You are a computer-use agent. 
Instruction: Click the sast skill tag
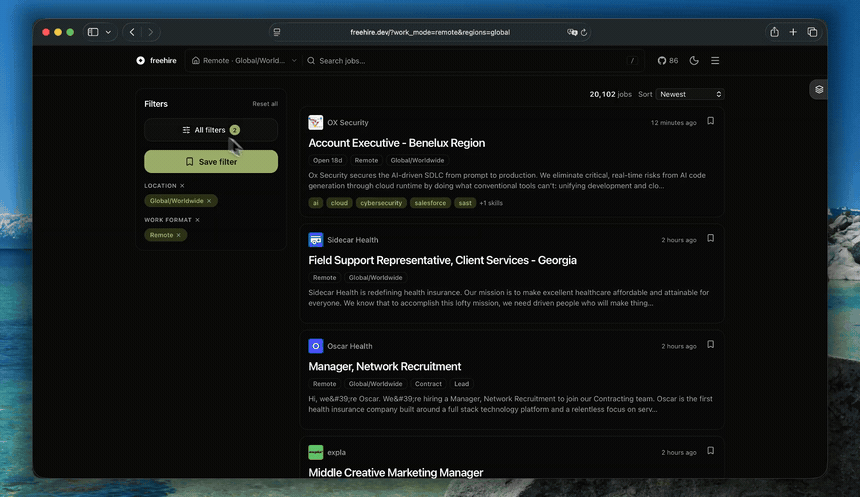click(x=465, y=203)
